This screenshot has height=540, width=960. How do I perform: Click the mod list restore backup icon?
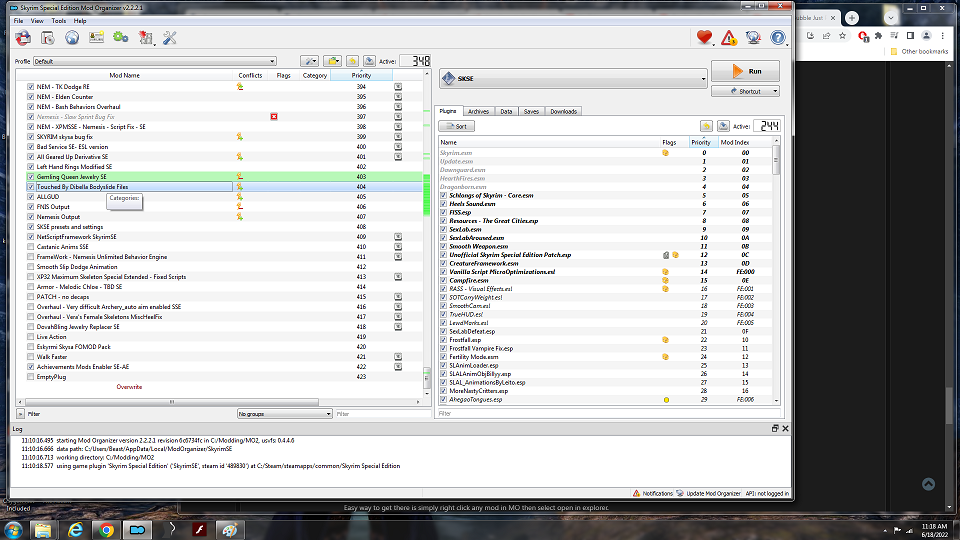pyautogui.click(x=353, y=61)
